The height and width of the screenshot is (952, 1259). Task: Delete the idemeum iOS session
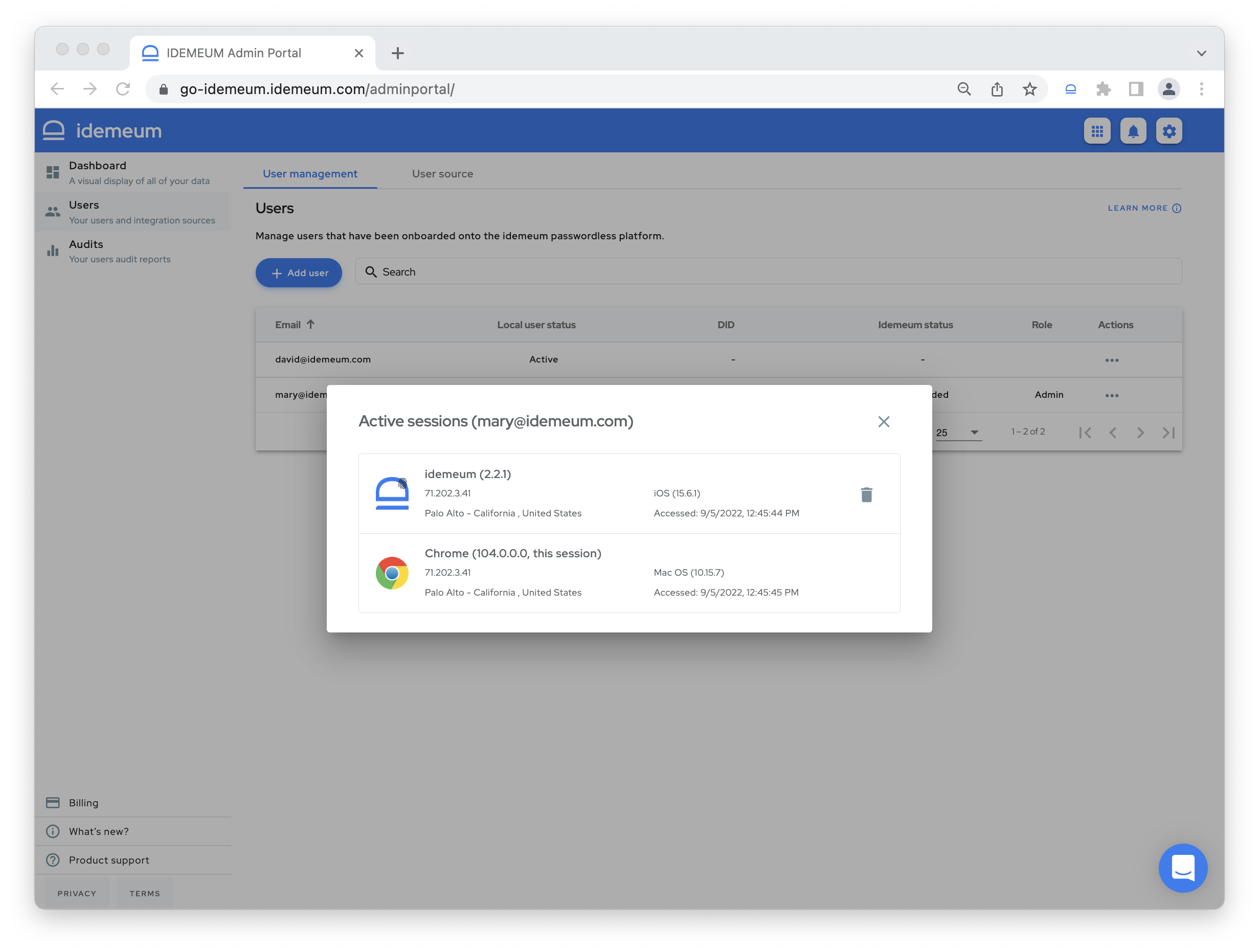pyautogui.click(x=866, y=494)
